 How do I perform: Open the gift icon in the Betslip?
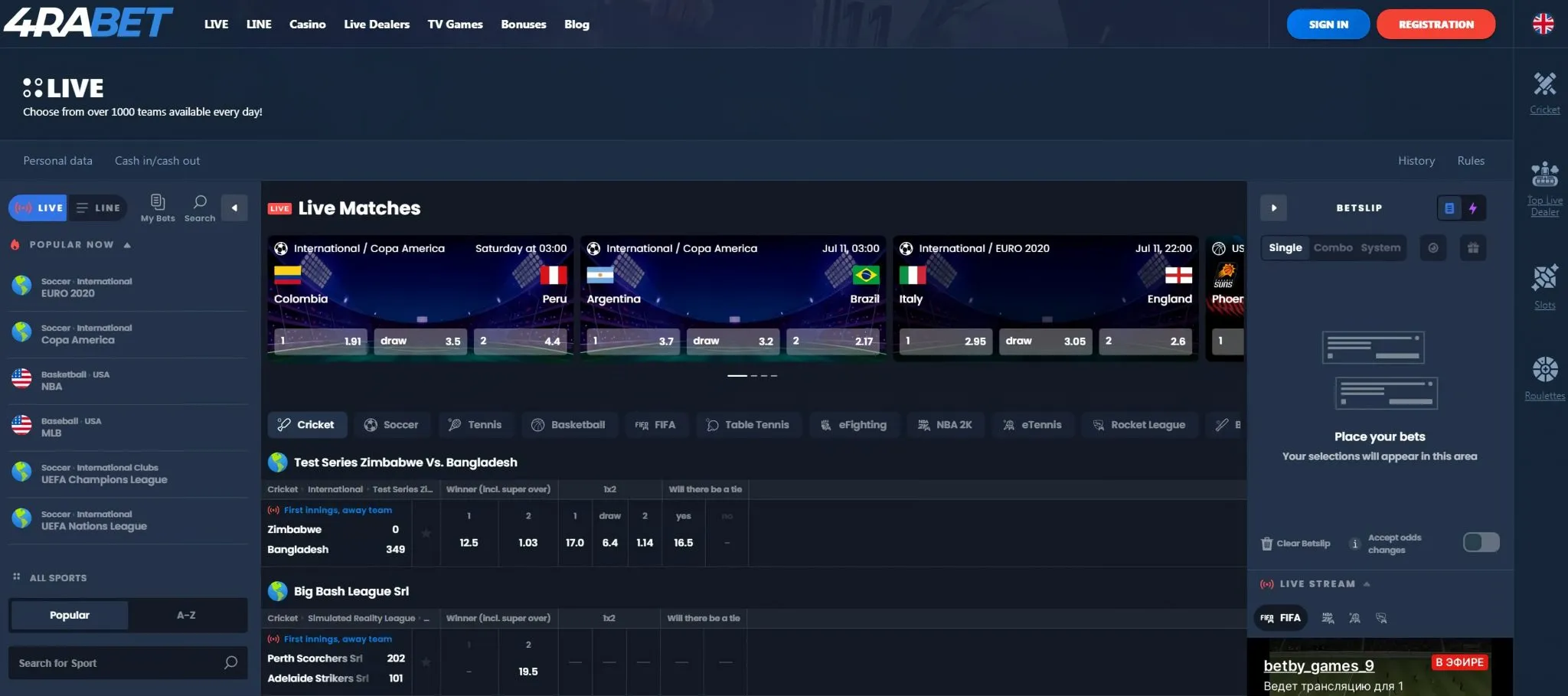(1473, 247)
